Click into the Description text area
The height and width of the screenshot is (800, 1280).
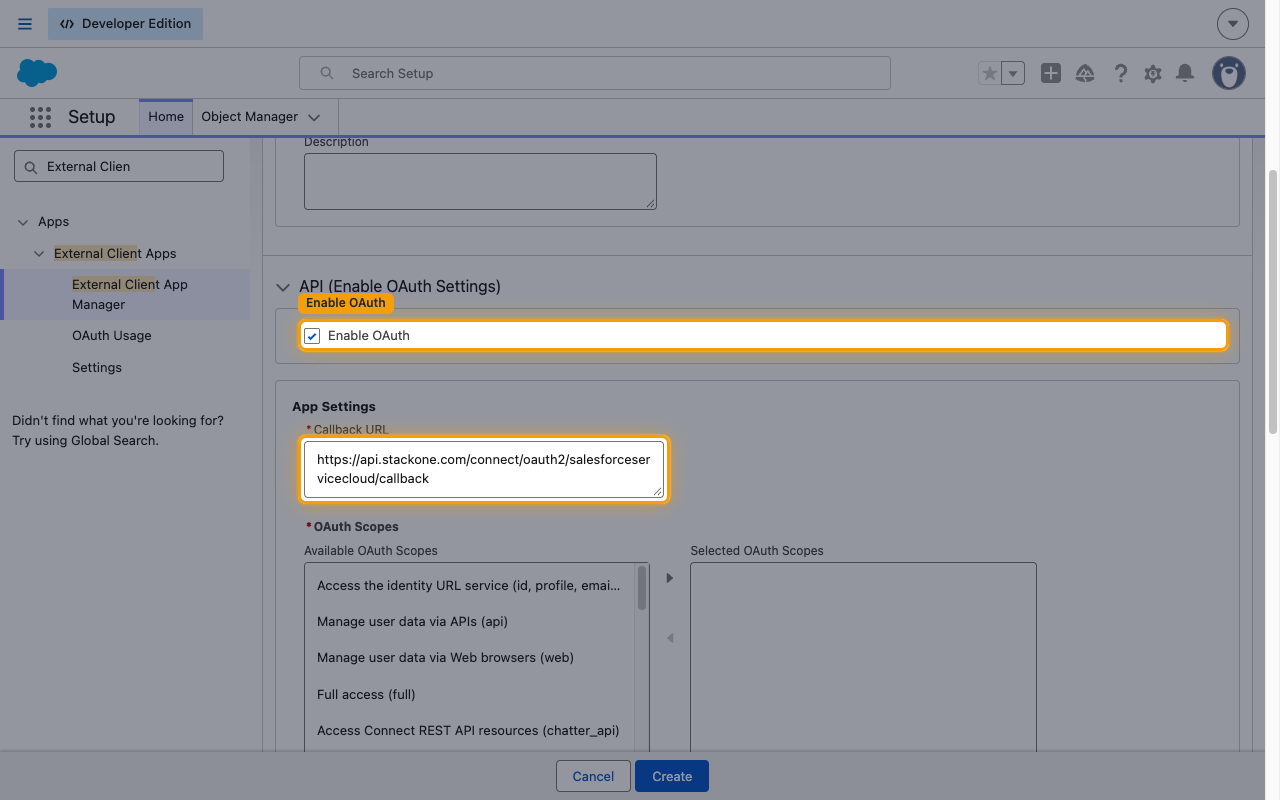click(x=480, y=181)
